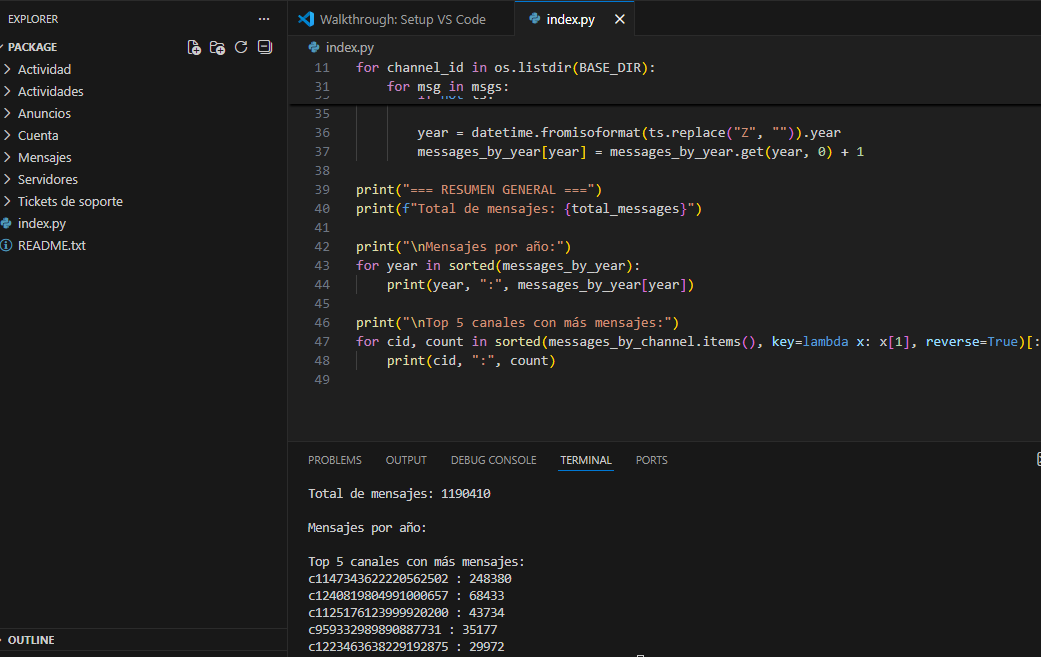Viewport: 1041px width, 657px height.
Task: Select the Tickets de soporte folder
Action: 70,201
